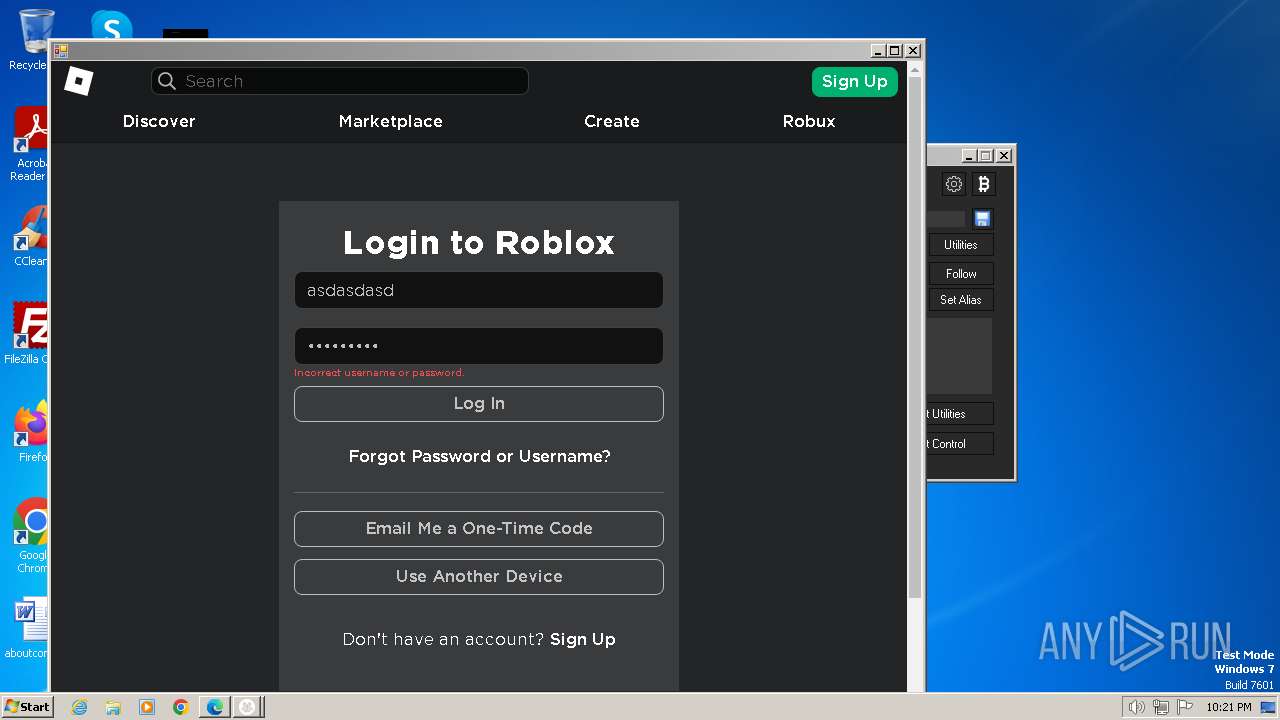Click Email Me a One-Time Code
Viewport: 1280px width, 720px height.
point(479,529)
